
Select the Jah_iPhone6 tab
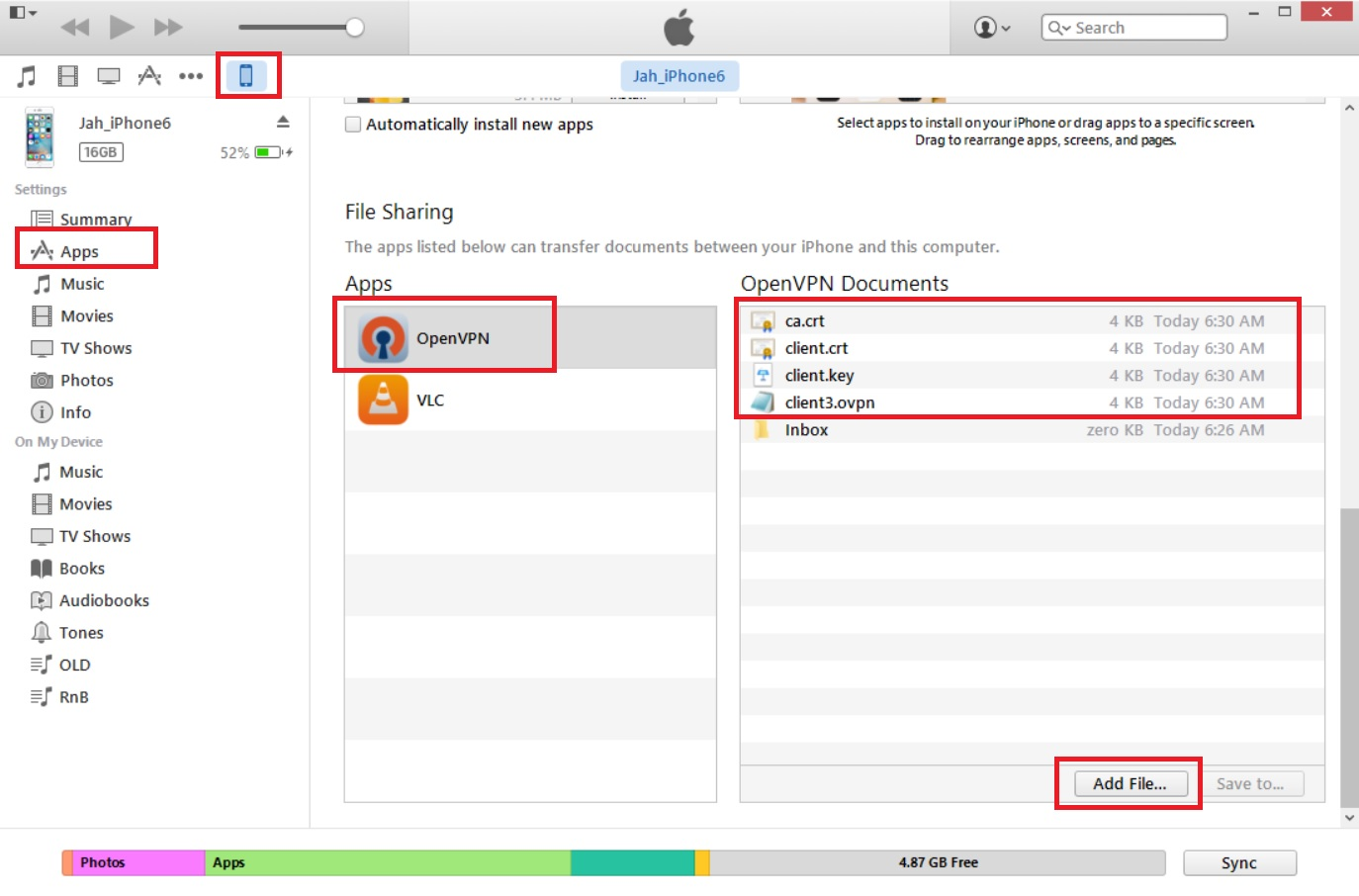coord(679,76)
